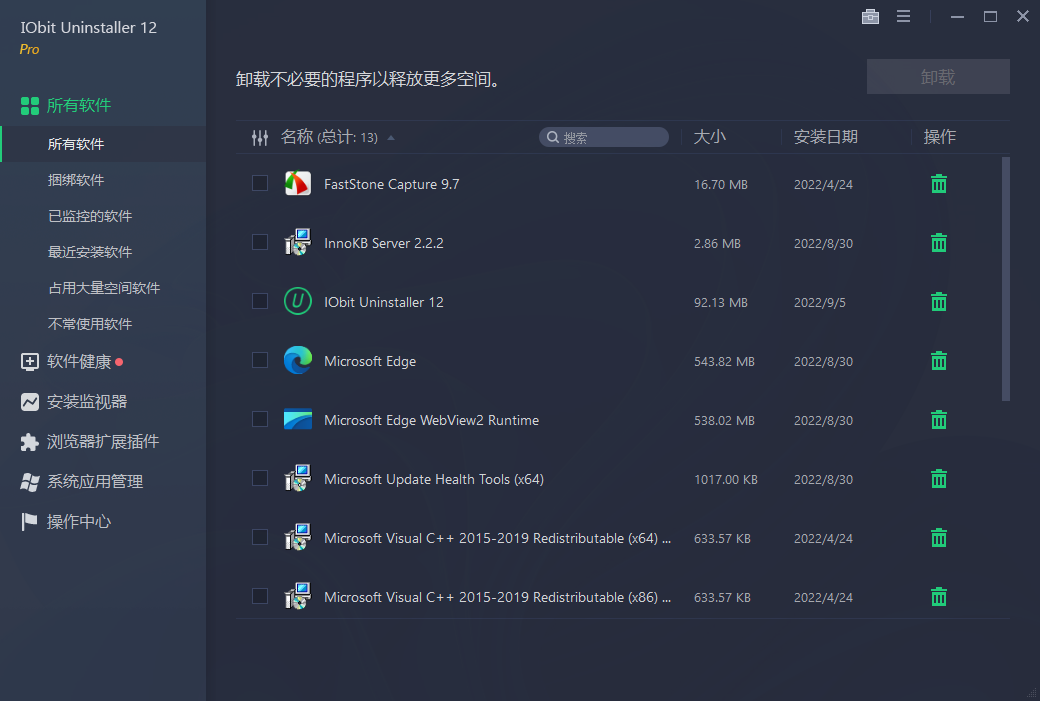Open 浏览器扩展插件 section

[90, 442]
